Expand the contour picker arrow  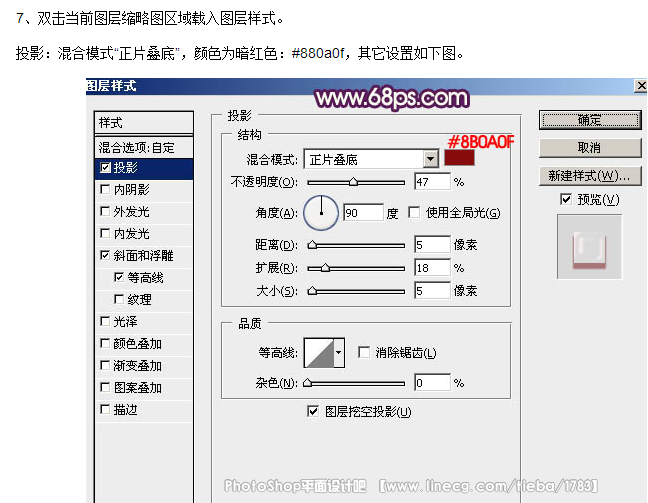click(x=339, y=353)
